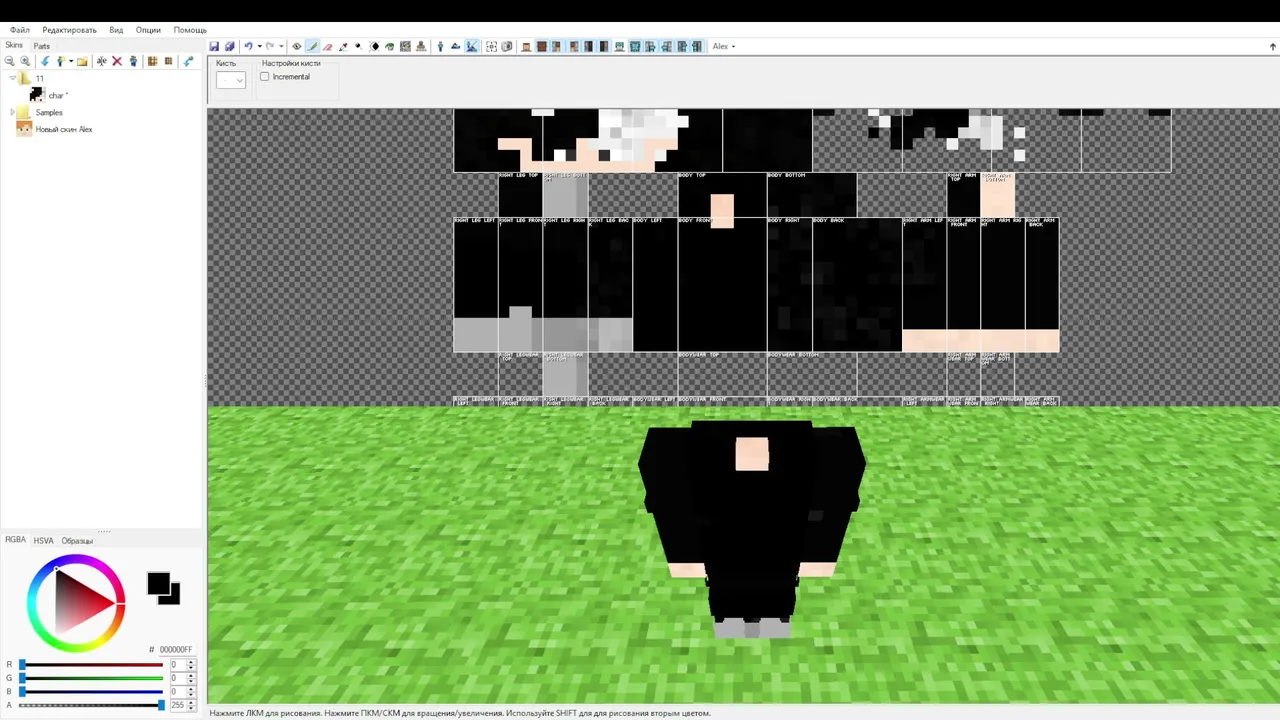Select the Dodge/Burn tool
The image size is (1280, 720).
pos(358,46)
